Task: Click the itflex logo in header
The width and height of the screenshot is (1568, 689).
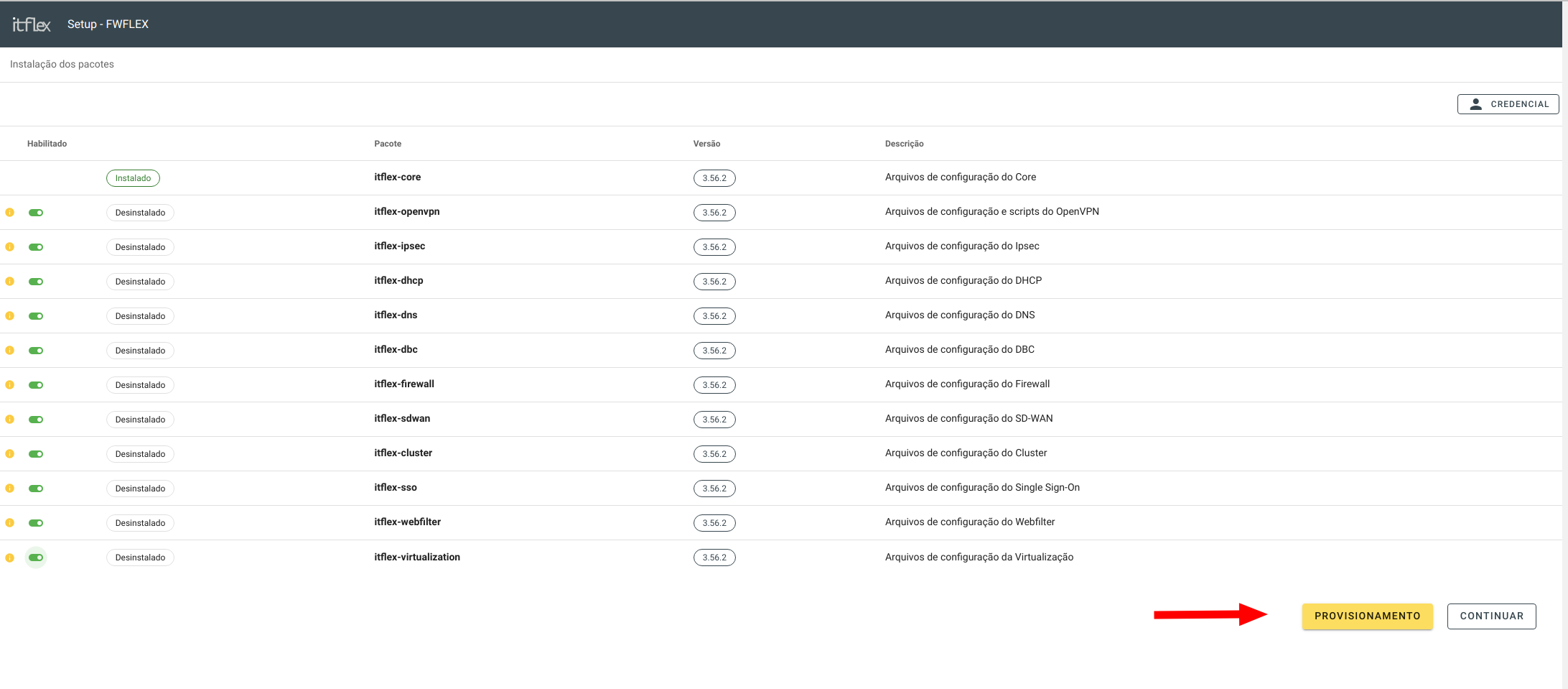Action: [x=32, y=24]
